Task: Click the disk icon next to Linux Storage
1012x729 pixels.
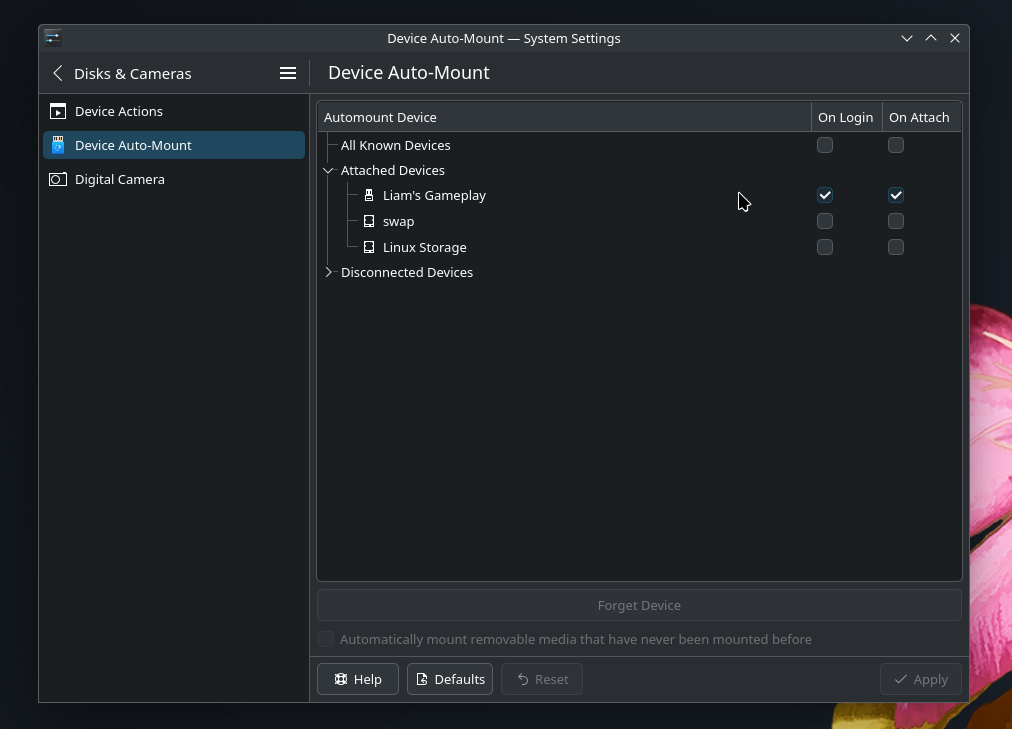Action: pos(369,247)
